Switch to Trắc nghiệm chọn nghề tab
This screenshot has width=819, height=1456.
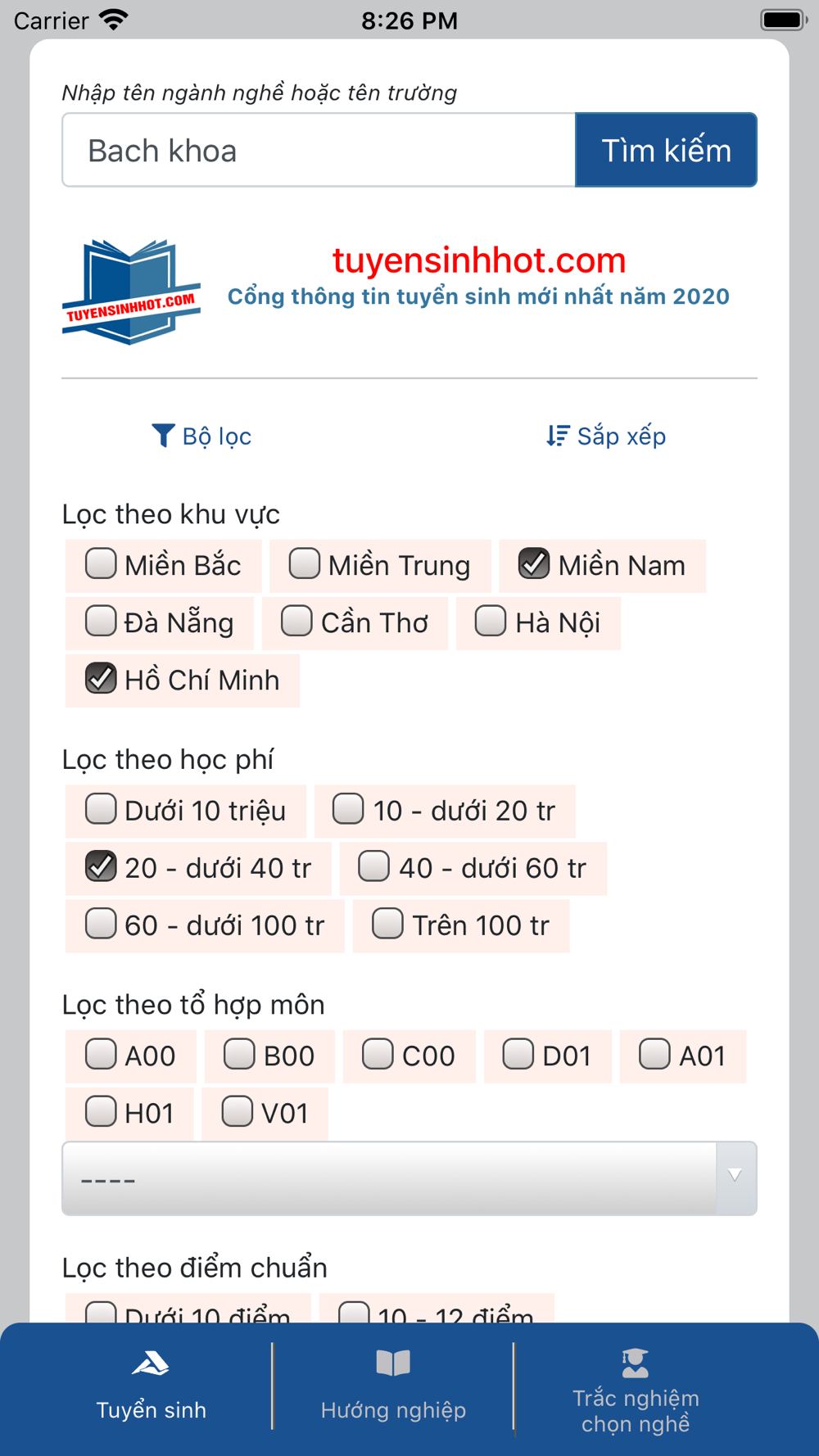click(x=636, y=1390)
